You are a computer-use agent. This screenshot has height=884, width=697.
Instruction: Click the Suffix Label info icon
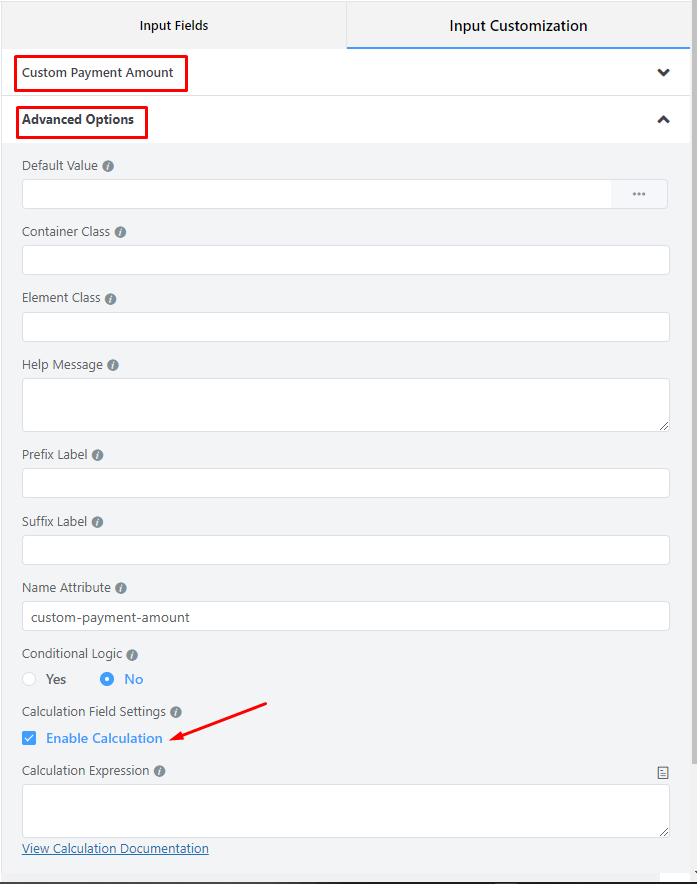(97, 522)
